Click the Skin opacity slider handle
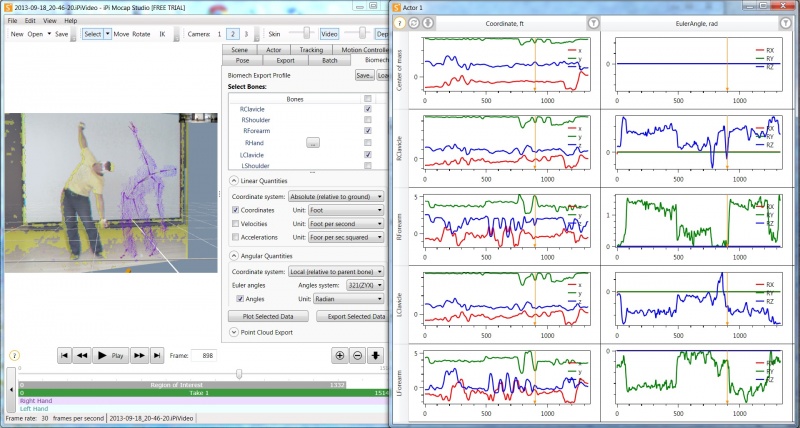This screenshot has width=800, height=428. 307,33
